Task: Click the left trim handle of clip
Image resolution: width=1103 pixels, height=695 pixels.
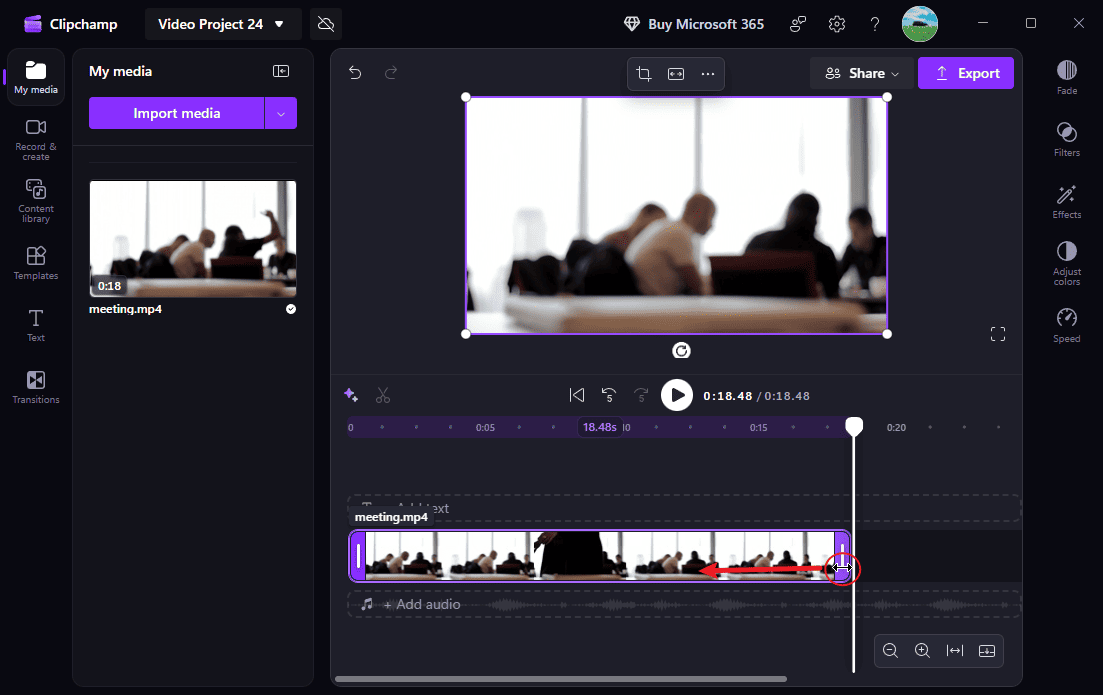Action: click(x=358, y=556)
